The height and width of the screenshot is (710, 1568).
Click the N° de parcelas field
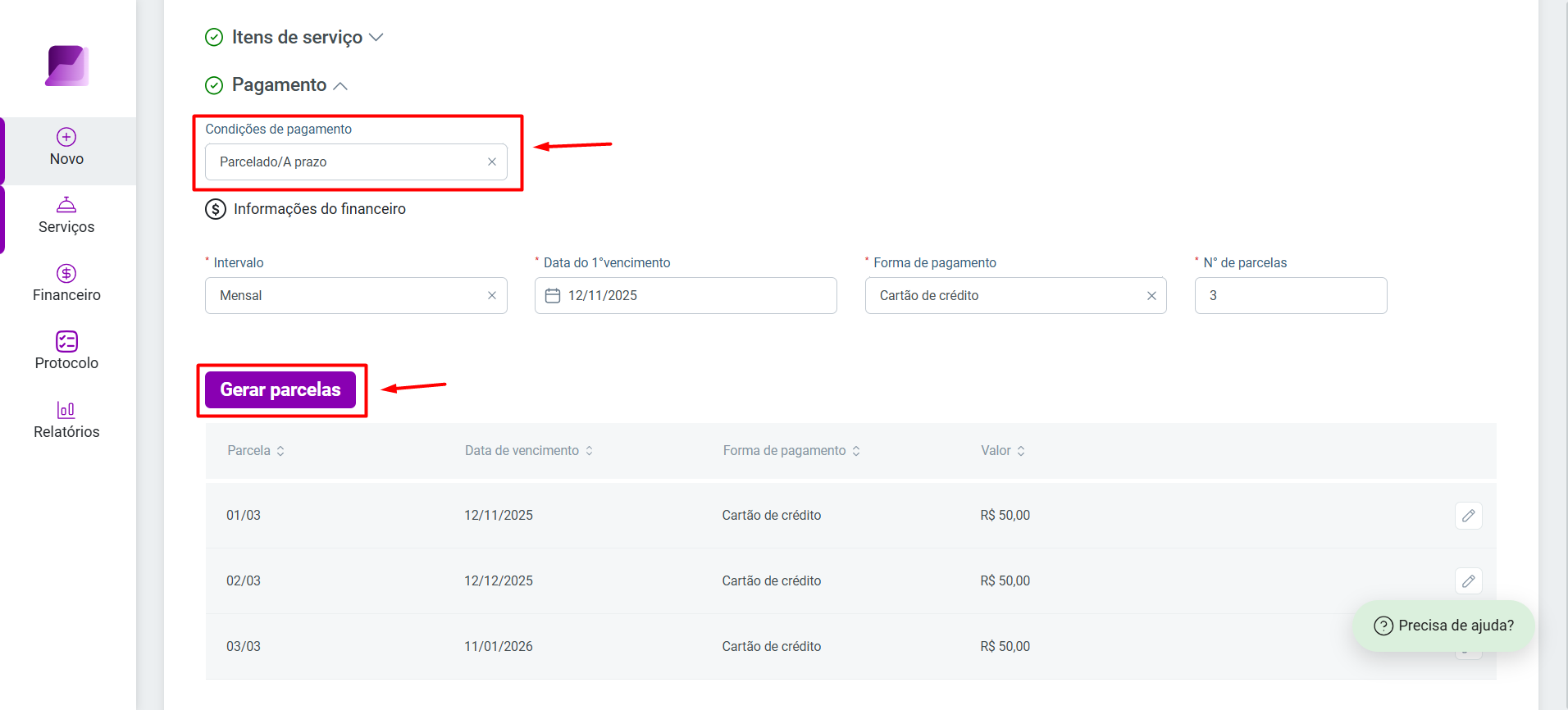point(1291,295)
